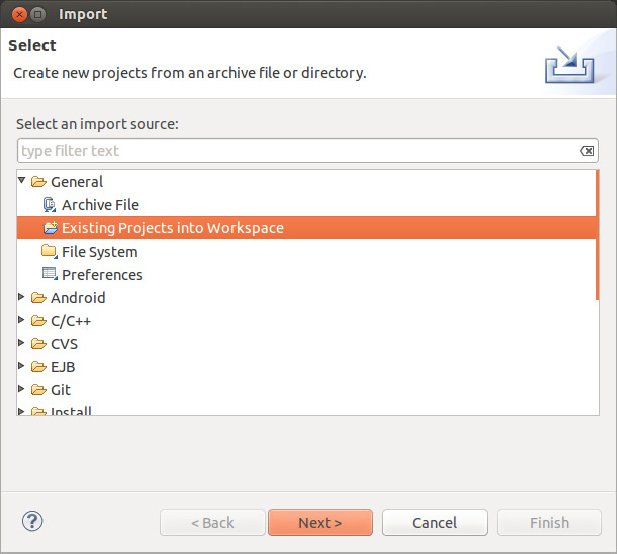The height and width of the screenshot is (554, 617).
Task: Open help via the question mark icon
Action: tap(32, 521)
